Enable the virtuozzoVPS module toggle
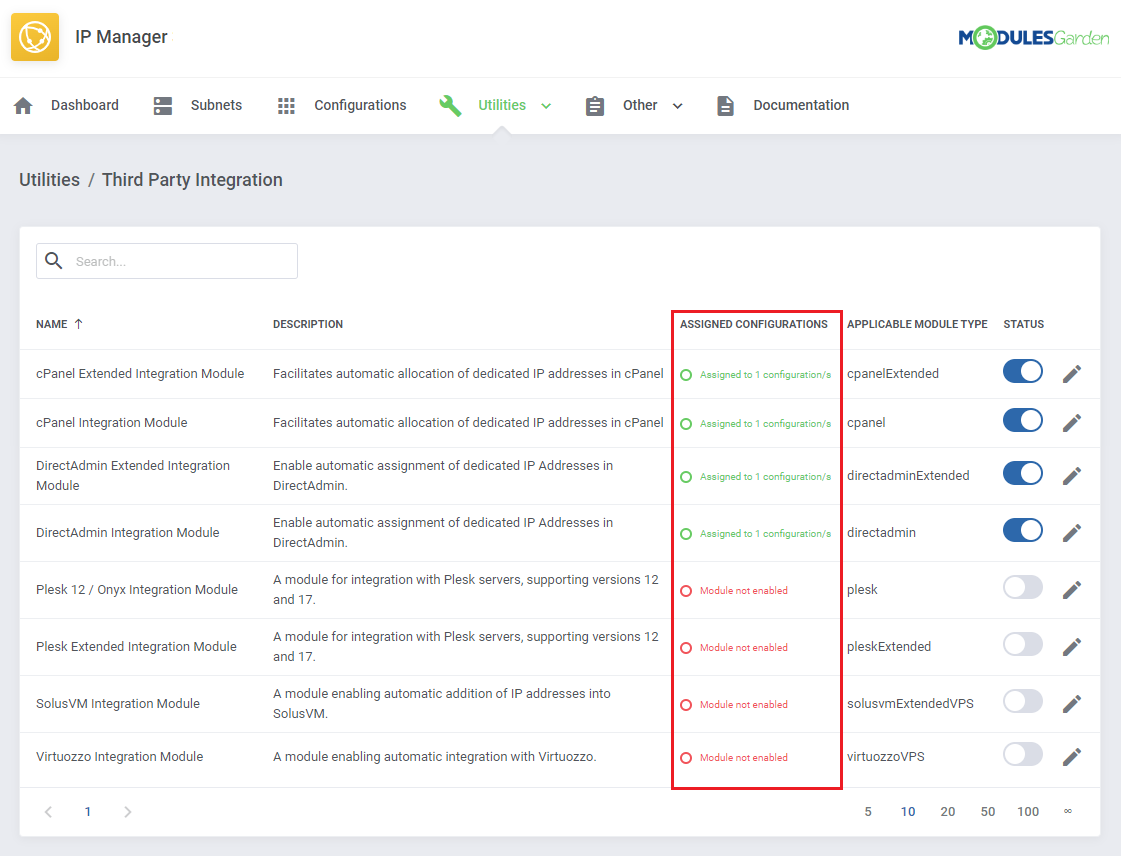The image size is (1121, 856). [x=1022, y=754]
